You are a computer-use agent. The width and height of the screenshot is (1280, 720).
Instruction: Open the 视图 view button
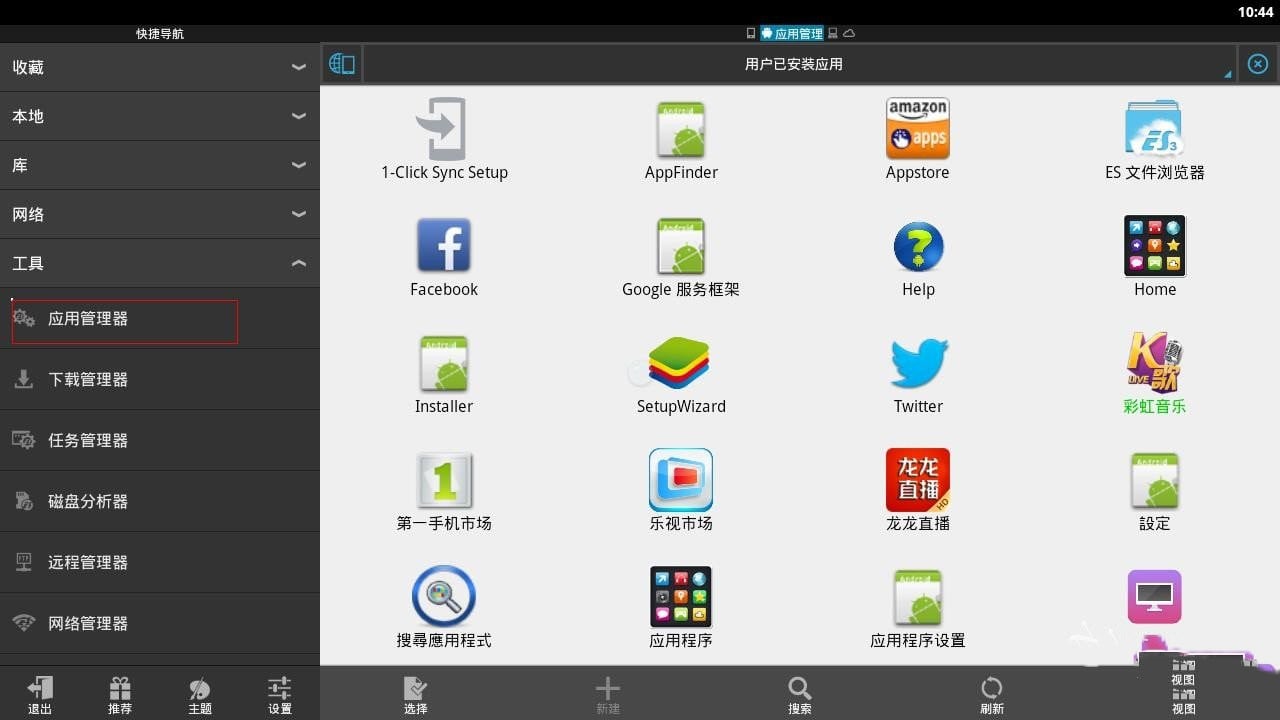(1184, 700)
